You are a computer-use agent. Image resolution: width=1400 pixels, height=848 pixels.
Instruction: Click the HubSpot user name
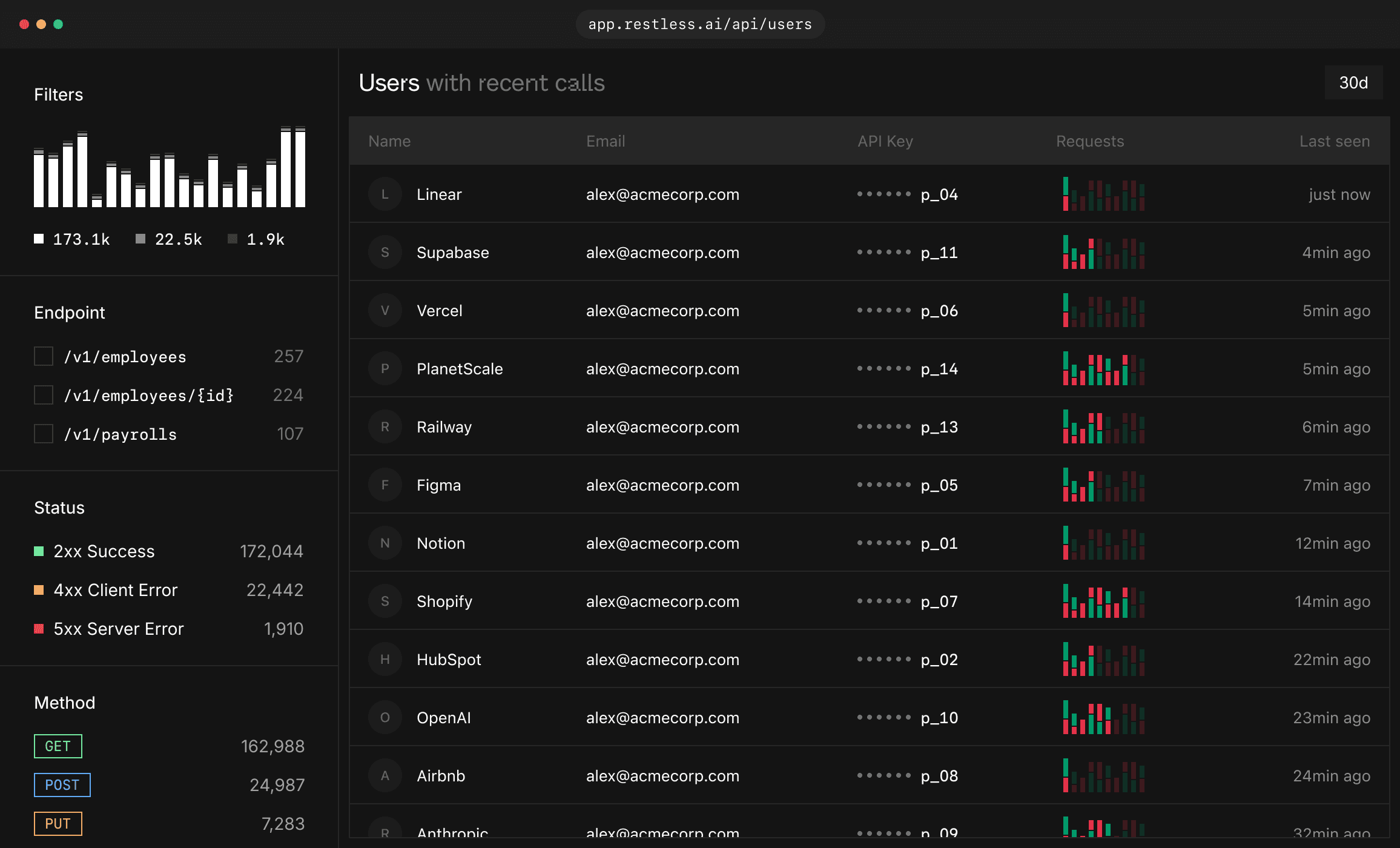[449, 660]
